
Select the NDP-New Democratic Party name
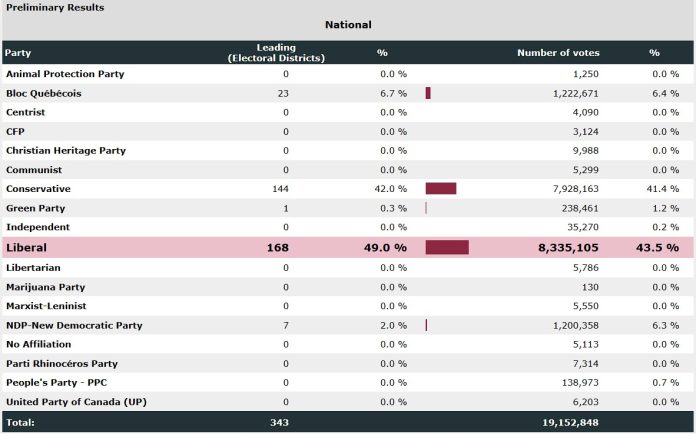coord(74,325)
